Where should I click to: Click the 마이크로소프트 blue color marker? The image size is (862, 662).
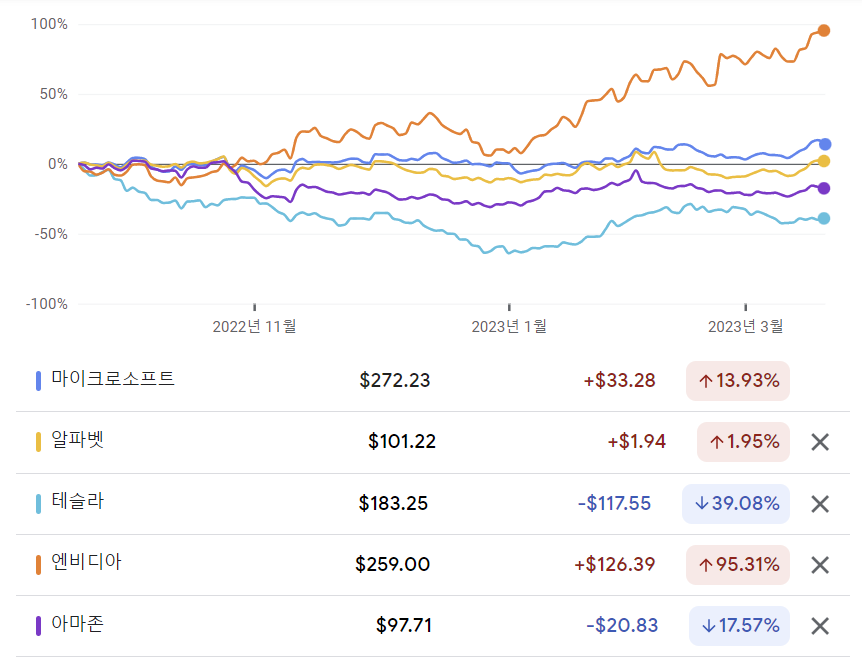38,381
